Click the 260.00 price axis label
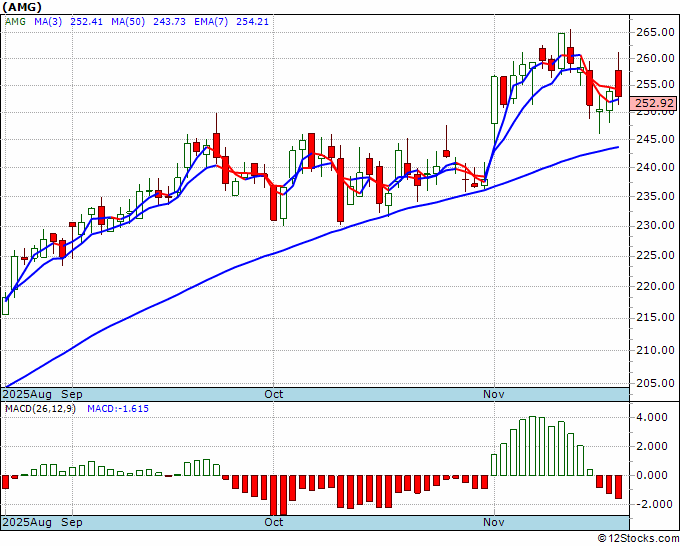Image resolution: width=680 pixels, height=546 pixels. click(655, 58)
